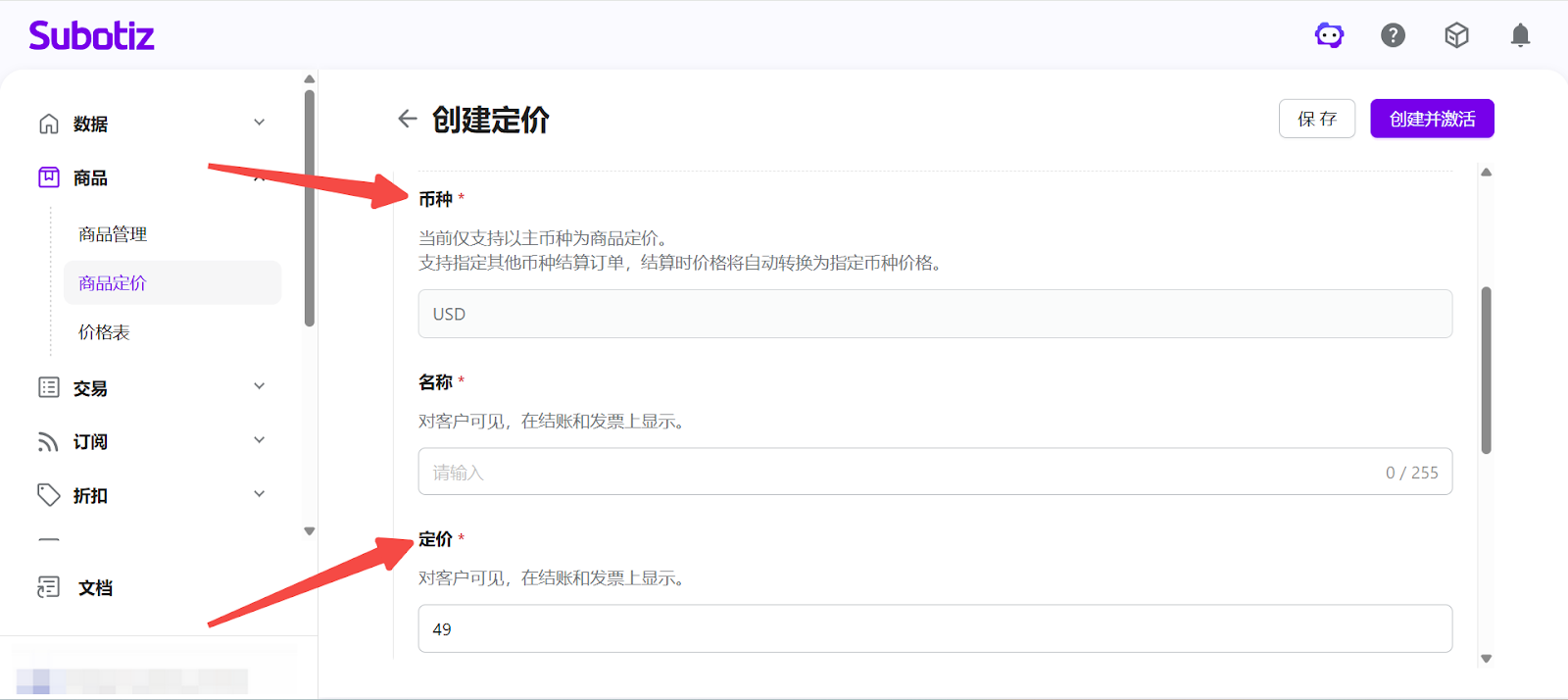Click the 文档 document icon in sidebar
Screen dimensions: 1568x700
[48, 587]
